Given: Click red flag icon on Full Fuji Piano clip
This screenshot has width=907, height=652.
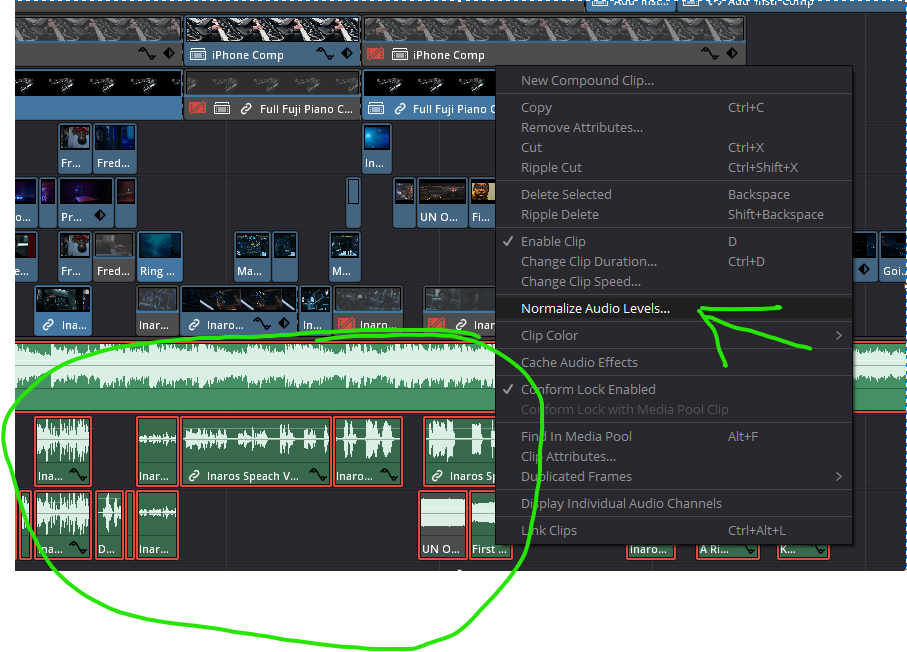Looking at the screenshot, I should (198, 108).
